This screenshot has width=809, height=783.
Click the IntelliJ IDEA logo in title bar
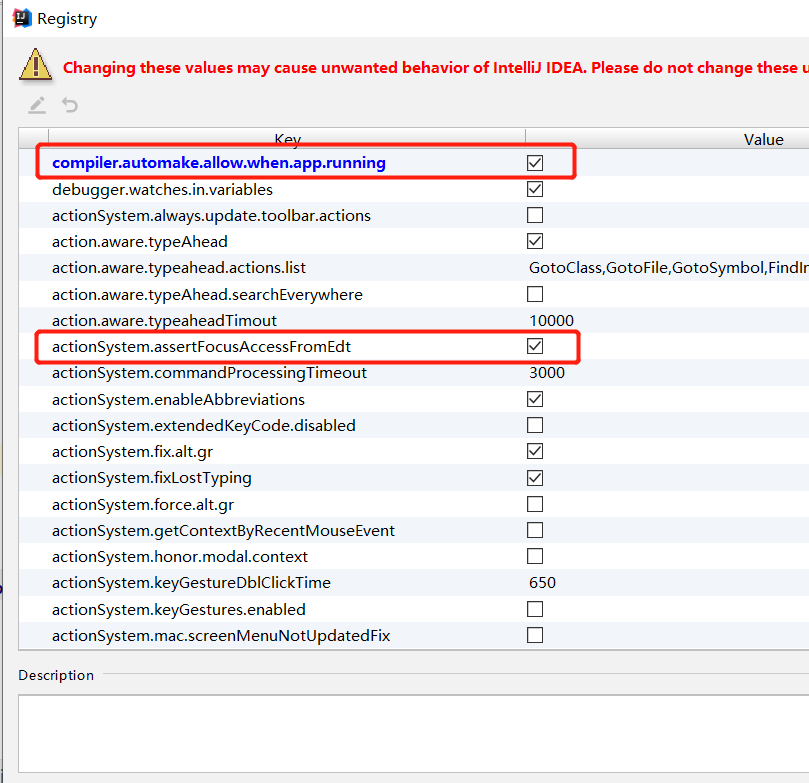(22, 18)
